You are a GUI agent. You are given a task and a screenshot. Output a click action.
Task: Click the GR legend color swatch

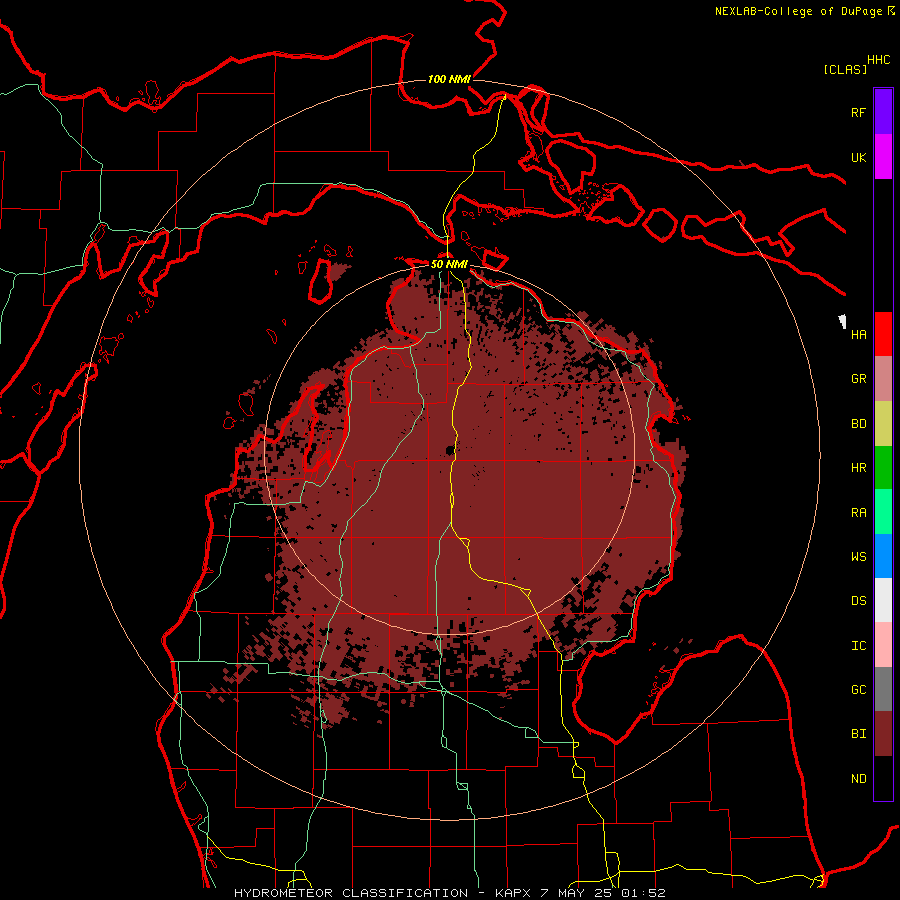tap(883, 379)
